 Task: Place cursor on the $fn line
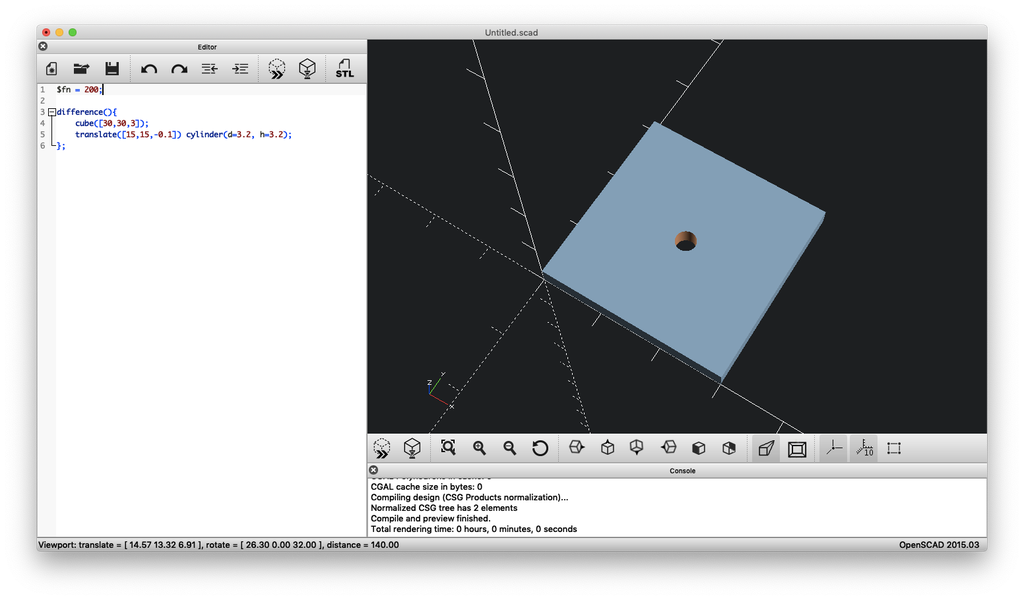coord(90,88)
